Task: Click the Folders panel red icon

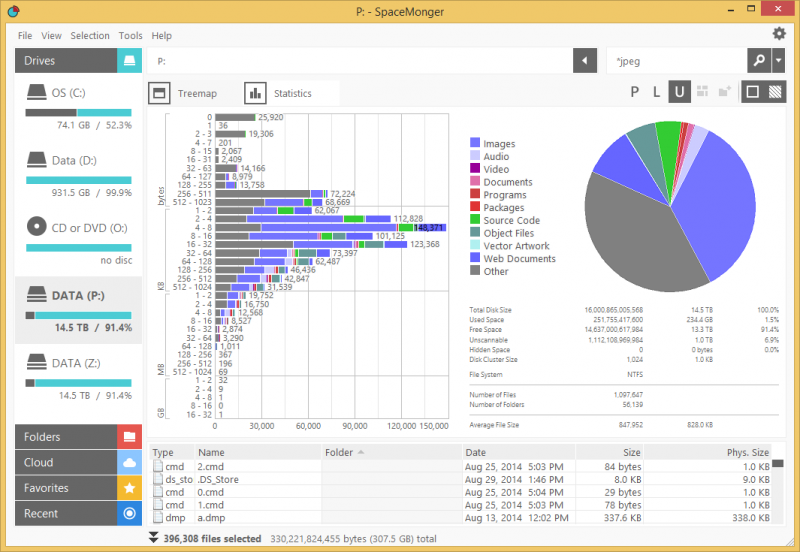Action: [129, 437]
